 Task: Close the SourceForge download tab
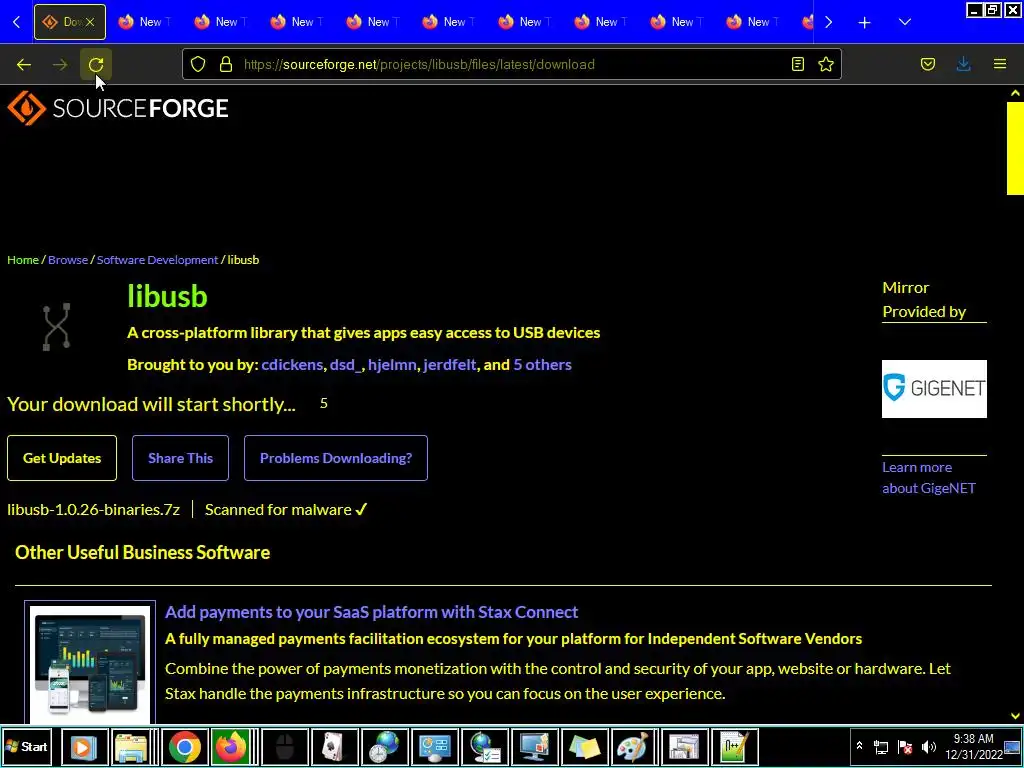(90, 22)
